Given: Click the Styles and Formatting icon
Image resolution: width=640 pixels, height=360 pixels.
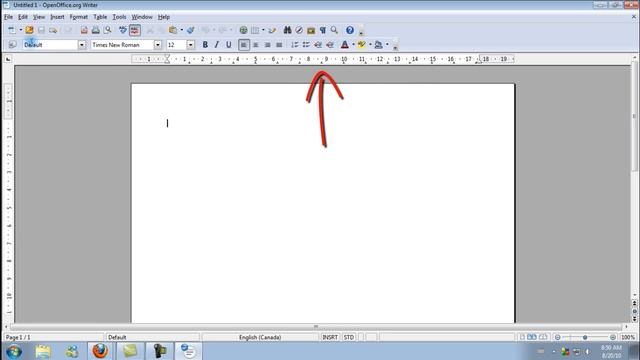Looking at the screenshot, I should tap(12, 45).
